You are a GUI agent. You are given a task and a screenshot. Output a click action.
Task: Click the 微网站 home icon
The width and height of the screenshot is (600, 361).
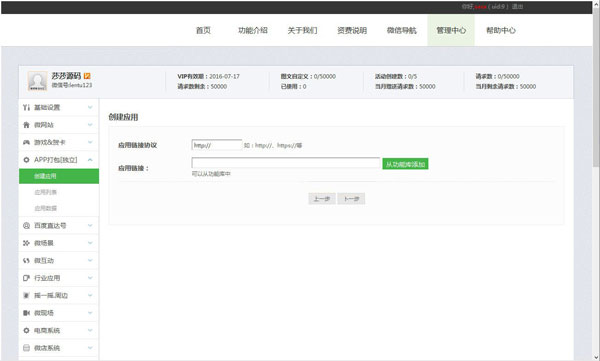(26, 125)
